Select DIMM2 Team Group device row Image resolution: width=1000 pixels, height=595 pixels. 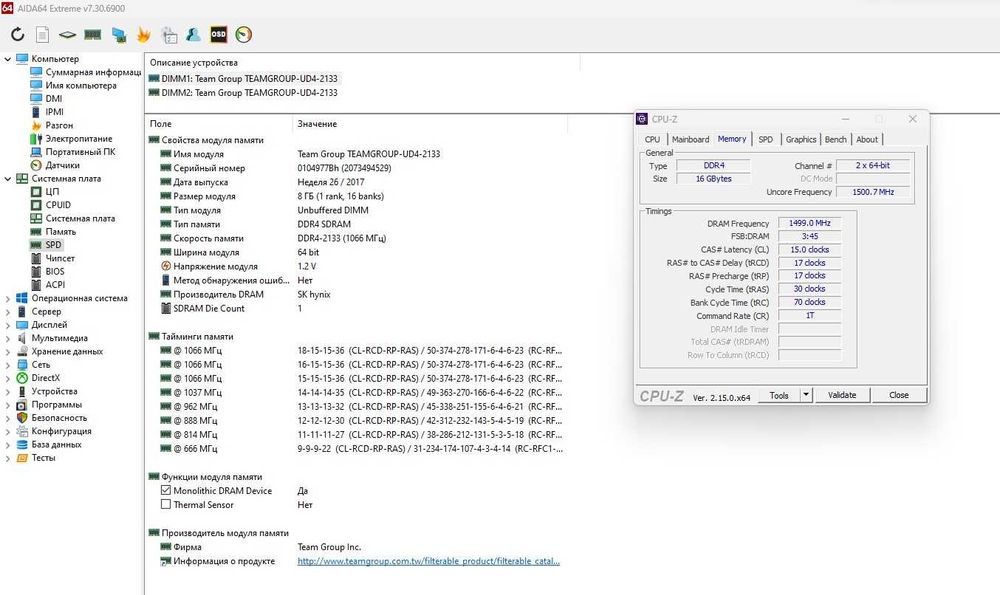(x=243, y=92)
